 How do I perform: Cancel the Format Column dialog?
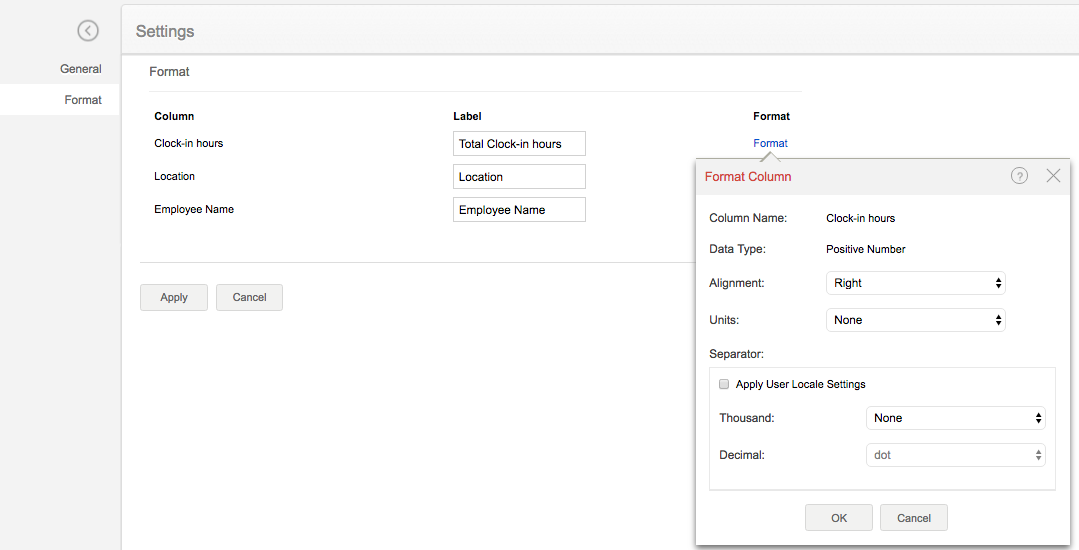pyautogui.click(x=914, y=518)
